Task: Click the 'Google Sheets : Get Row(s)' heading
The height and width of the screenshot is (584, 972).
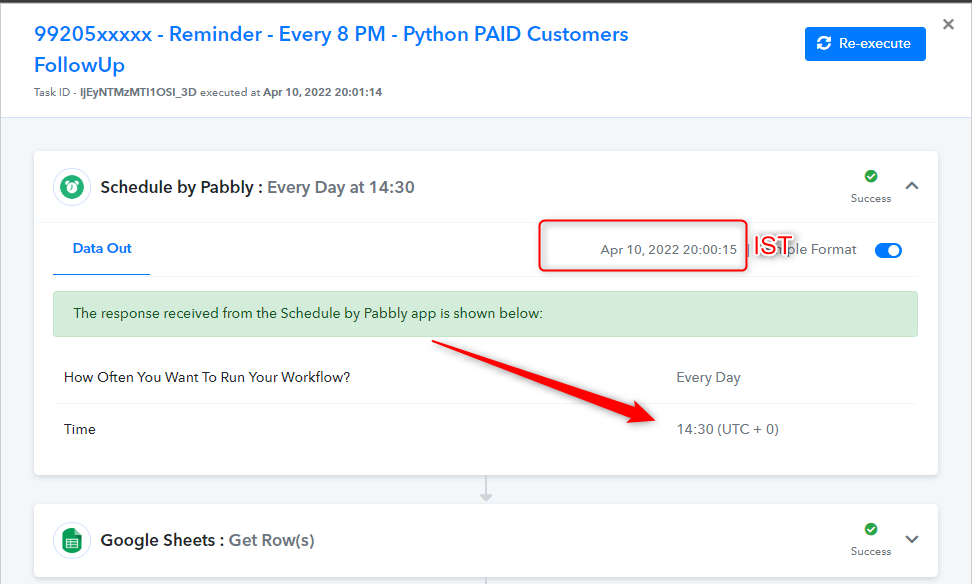Action: 207,541
